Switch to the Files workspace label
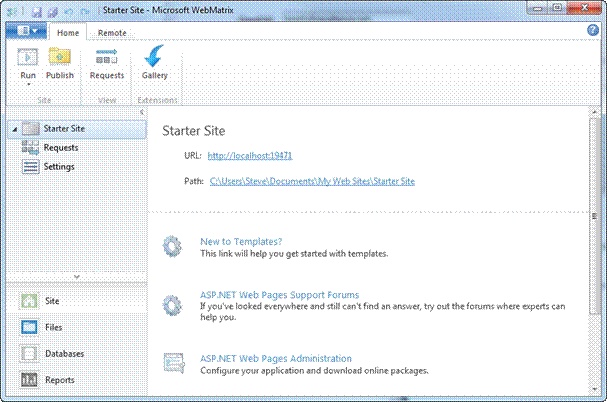The width and height of the screenshot is (607, 402). (53, 327)
